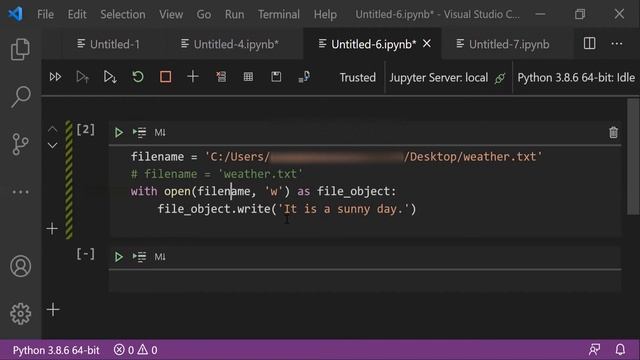Select the Jupyter Server: local connection
The width and height of the screenshot is (640, 360).
pyautogui.click(x=447, y=78)
